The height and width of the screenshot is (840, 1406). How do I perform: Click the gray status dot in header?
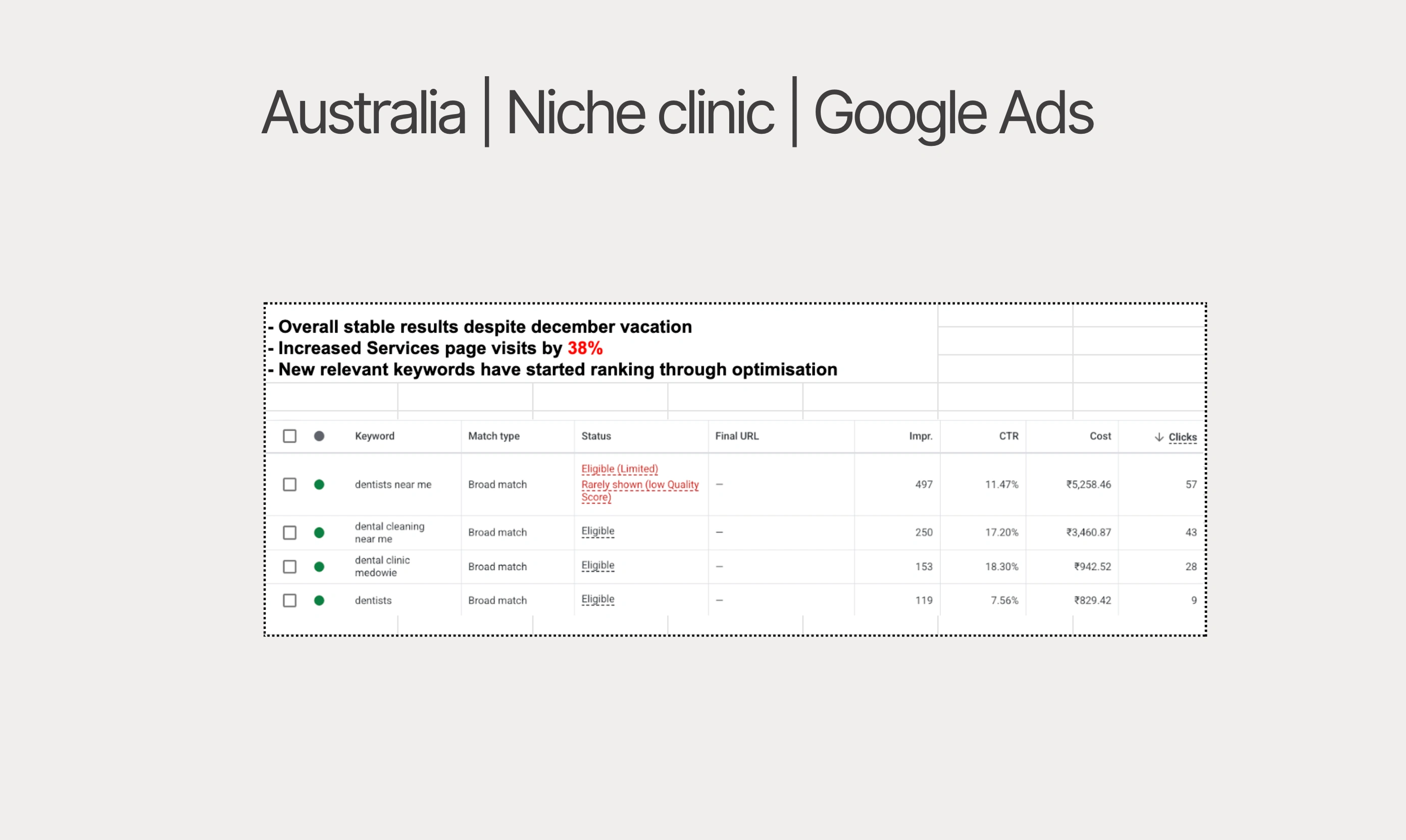coord(319,436)
